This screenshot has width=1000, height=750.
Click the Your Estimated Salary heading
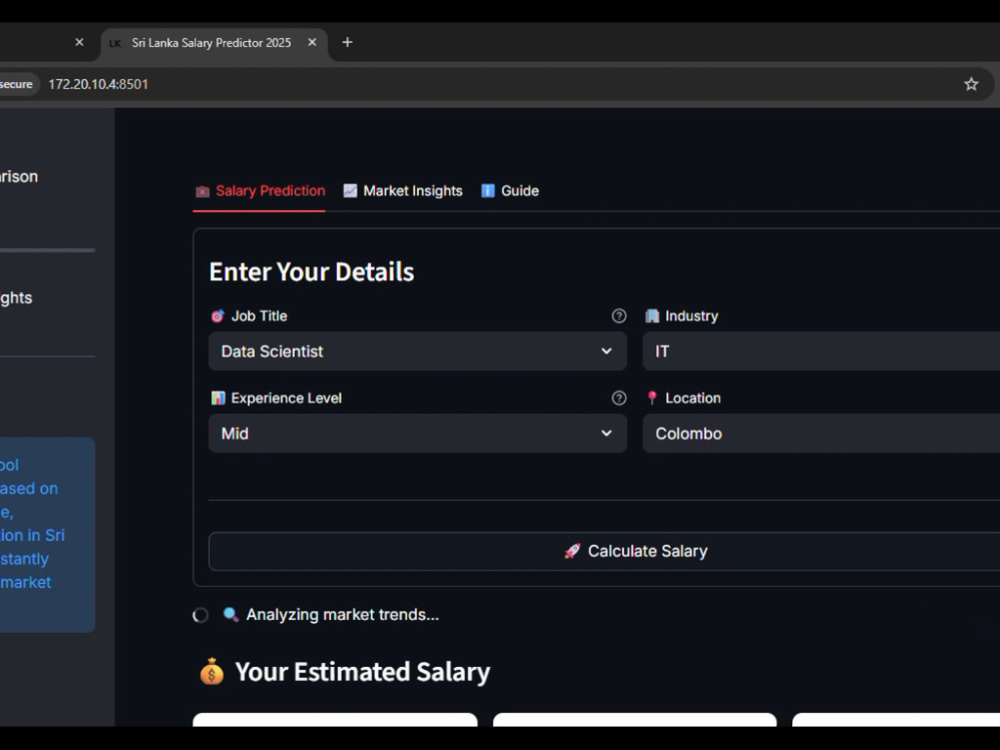click(362, 672)
